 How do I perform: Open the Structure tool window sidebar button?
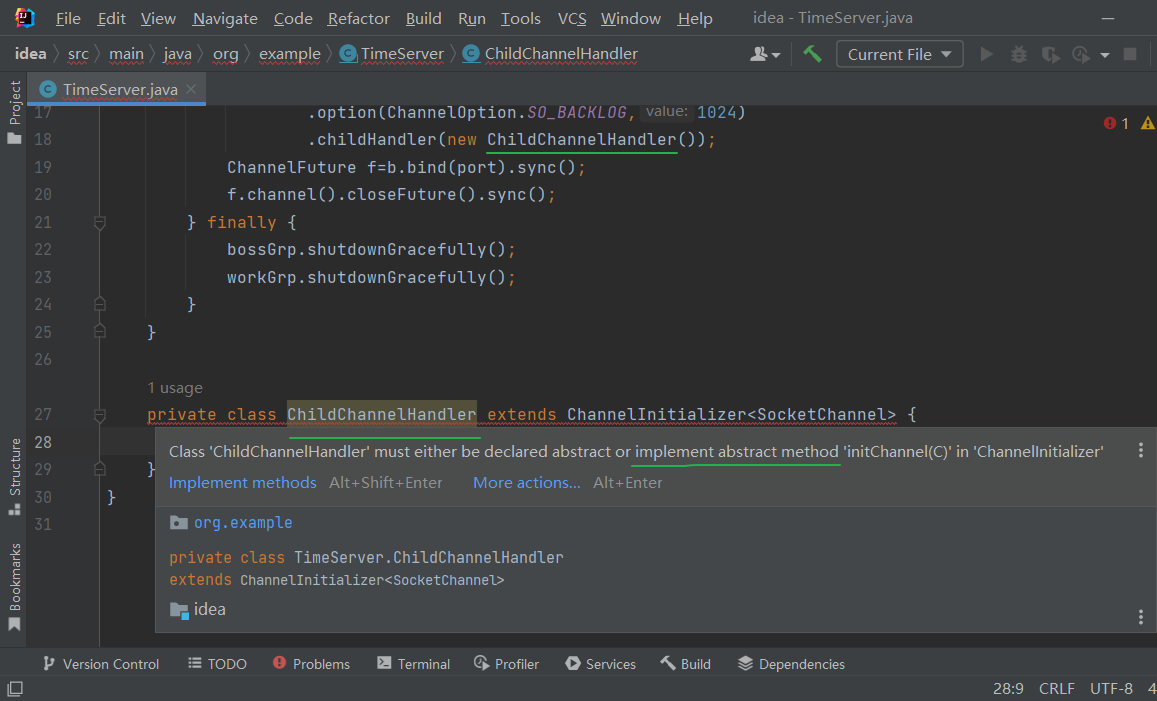pyautogui.click(x=14, y=477)
